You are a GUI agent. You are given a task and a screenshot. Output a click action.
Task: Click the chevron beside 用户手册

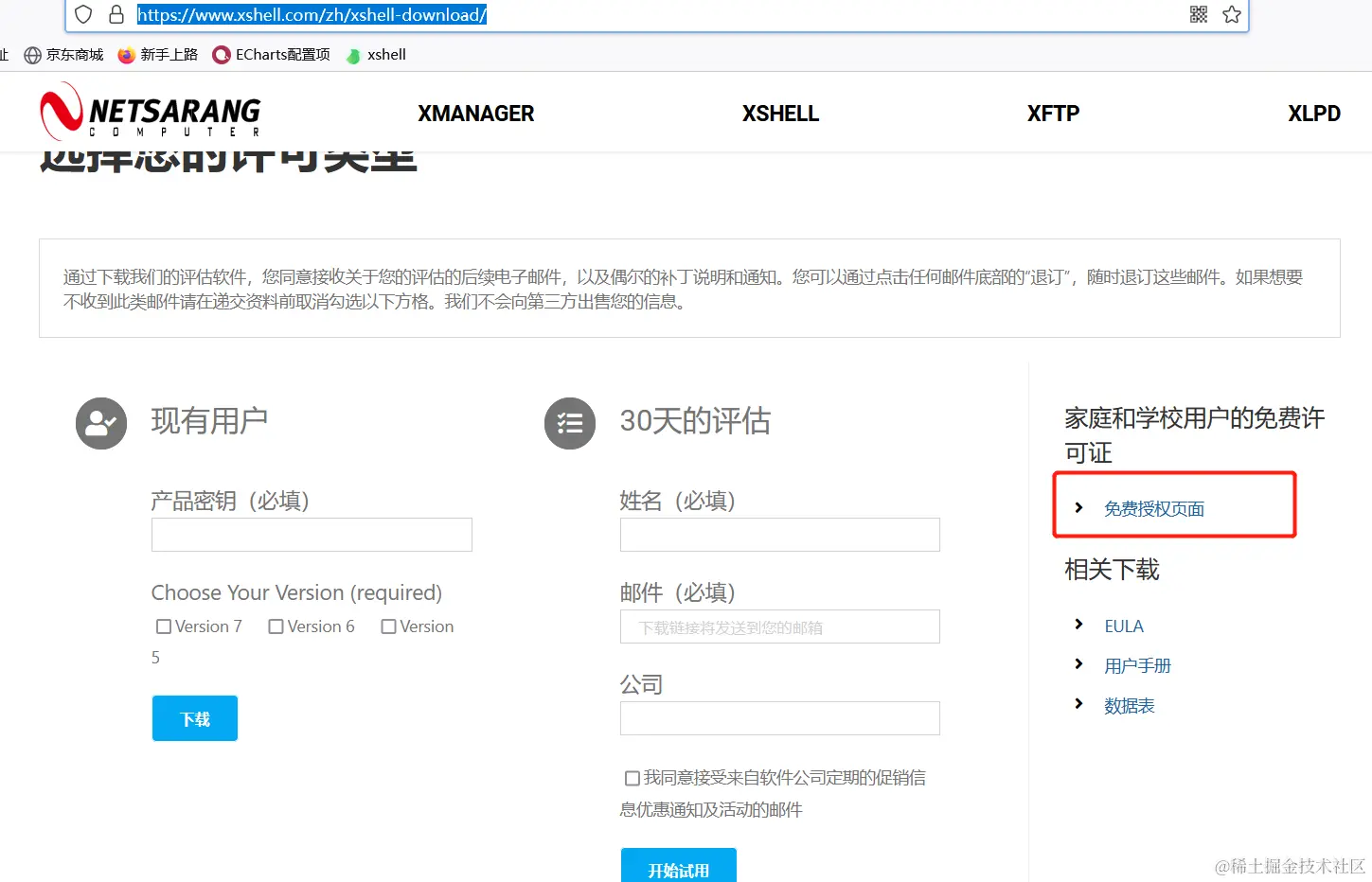click(x=1078, y=664)
